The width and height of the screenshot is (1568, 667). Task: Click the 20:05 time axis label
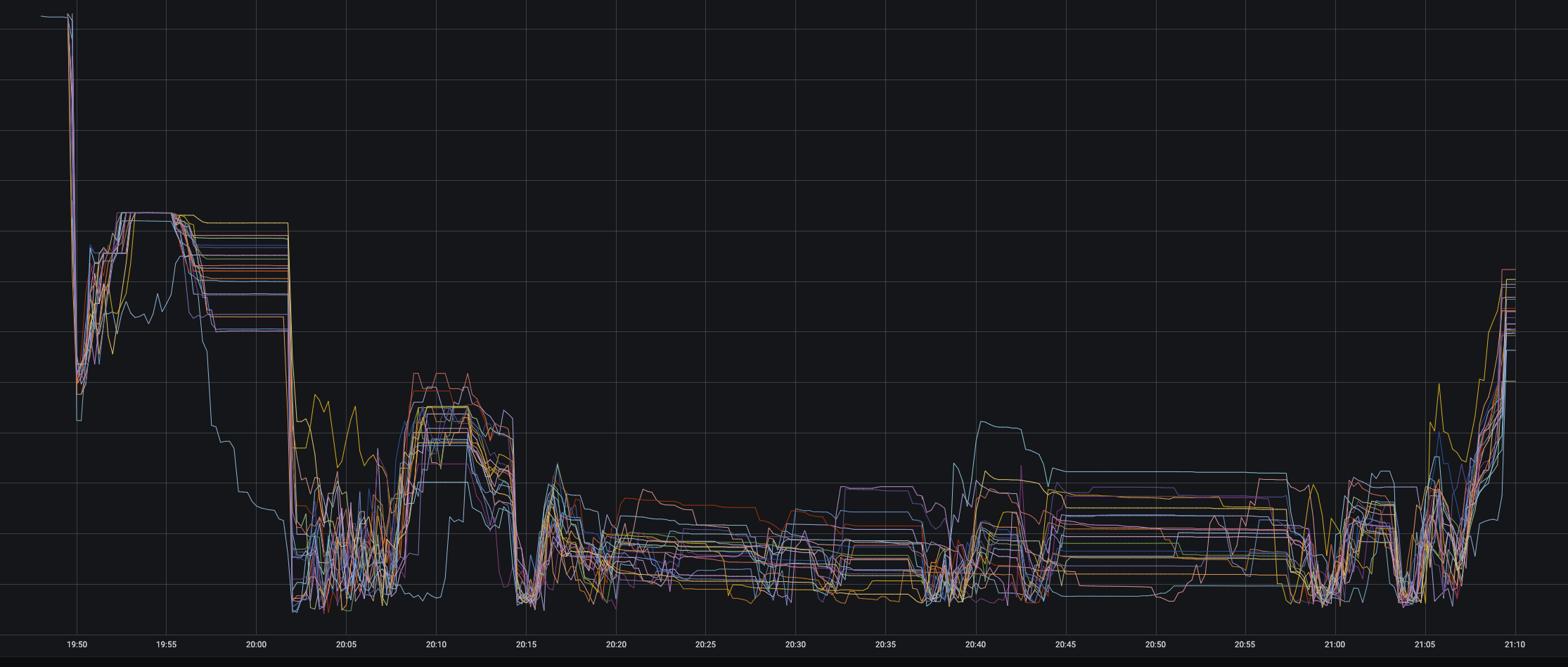[x=347, y=644]
